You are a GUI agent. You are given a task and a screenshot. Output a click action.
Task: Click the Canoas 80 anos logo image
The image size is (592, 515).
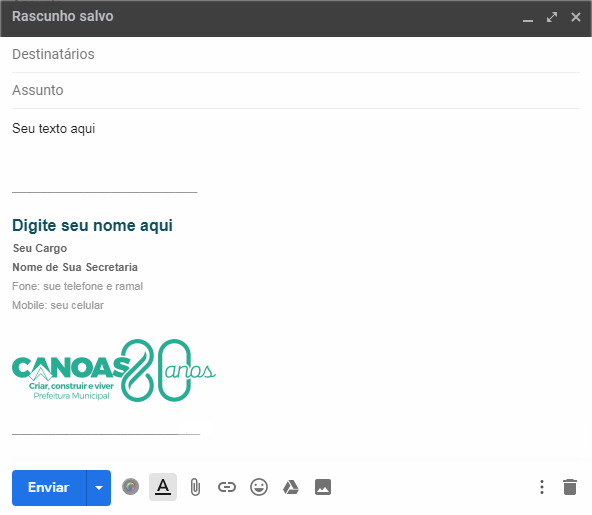click(x=114, y=370)
